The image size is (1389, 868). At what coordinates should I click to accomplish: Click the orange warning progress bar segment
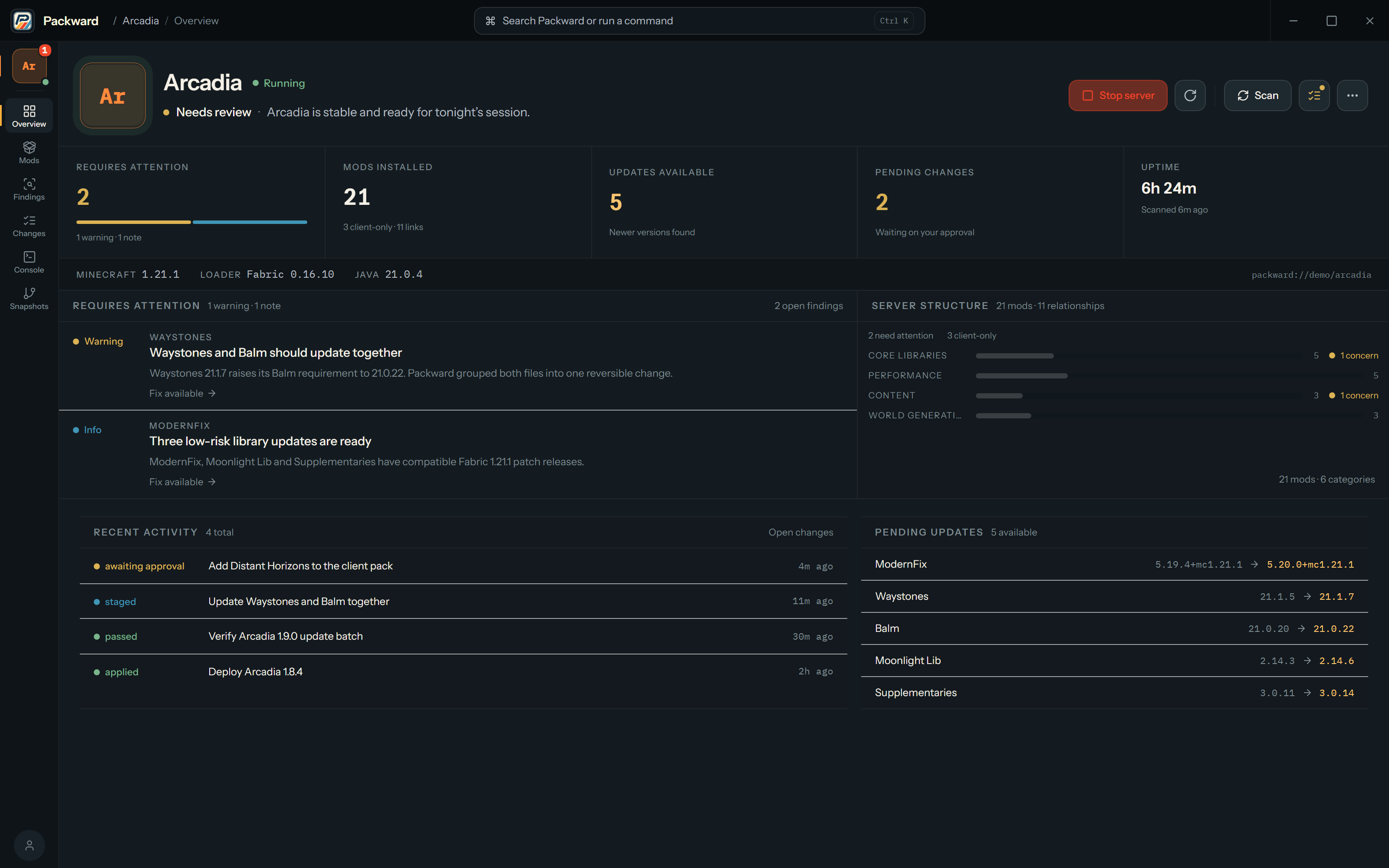133,222
